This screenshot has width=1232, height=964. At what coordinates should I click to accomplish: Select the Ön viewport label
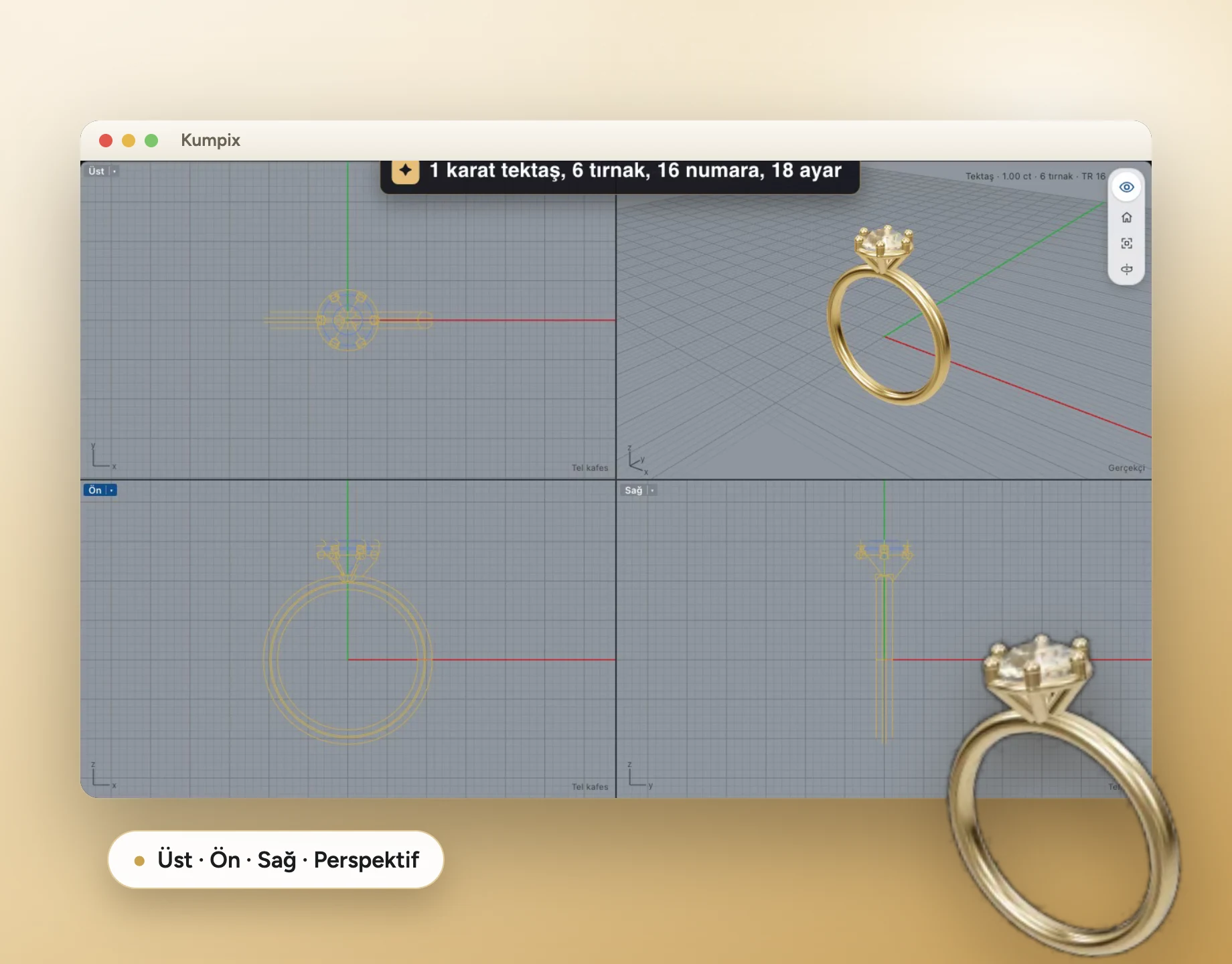[x=95, y=491]
